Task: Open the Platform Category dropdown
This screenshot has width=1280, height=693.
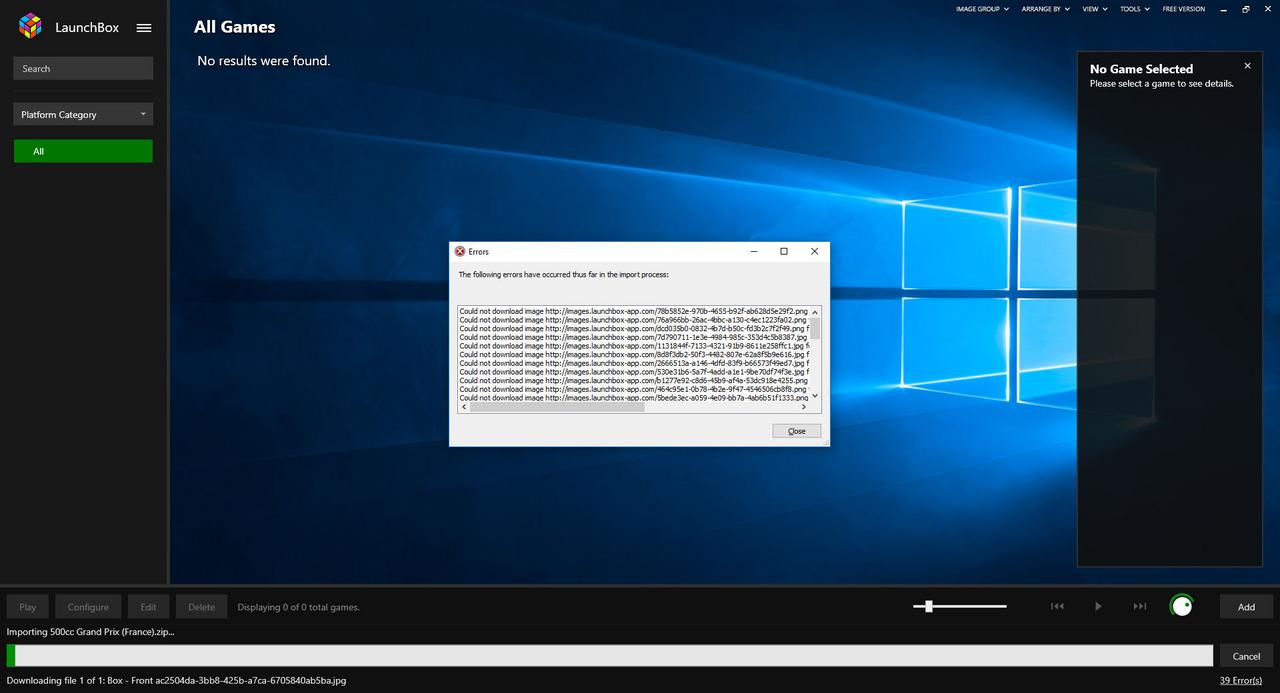Action: [83, 114]
